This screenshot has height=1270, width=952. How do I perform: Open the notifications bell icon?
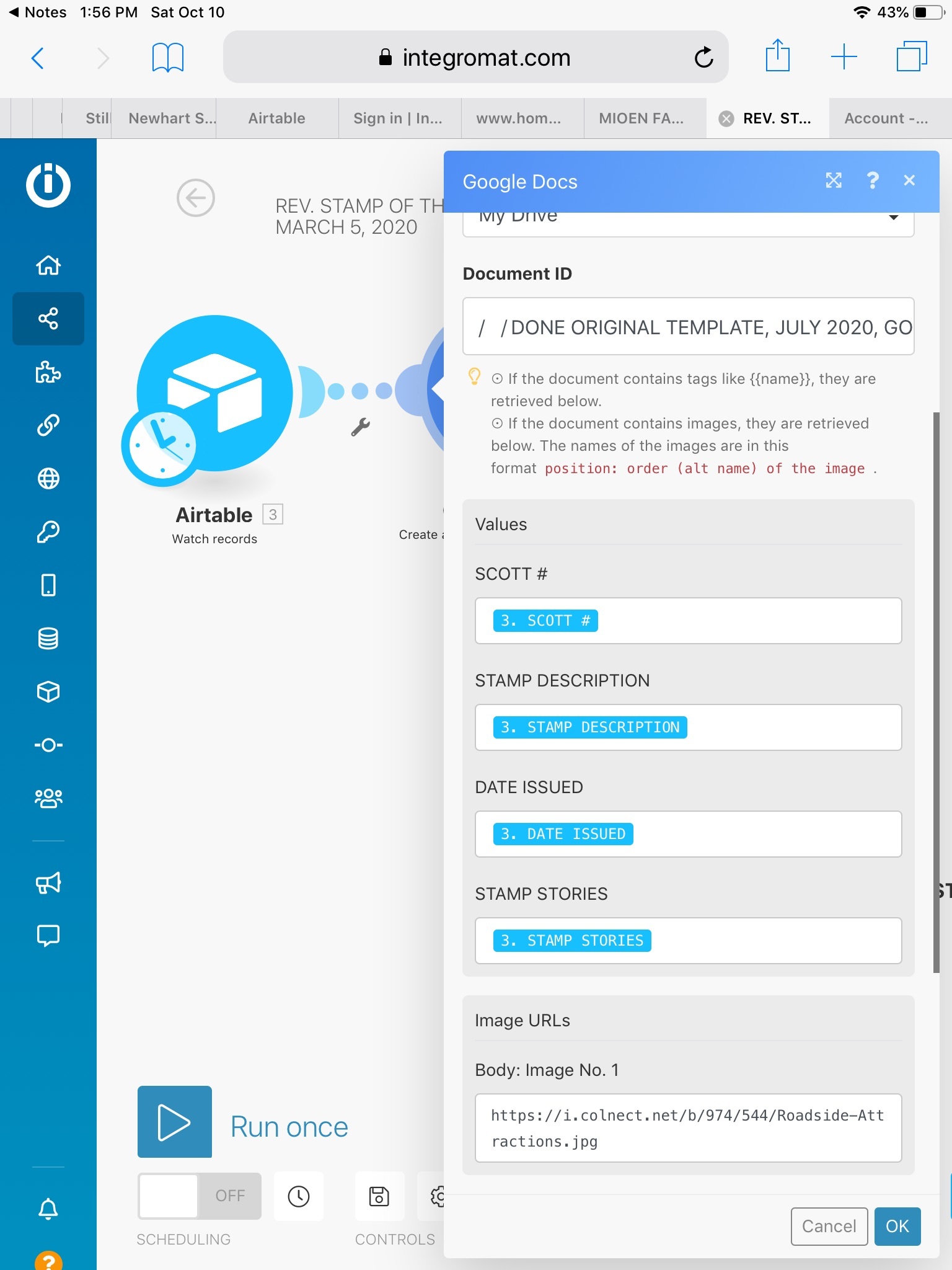[x=48, y=1208]
